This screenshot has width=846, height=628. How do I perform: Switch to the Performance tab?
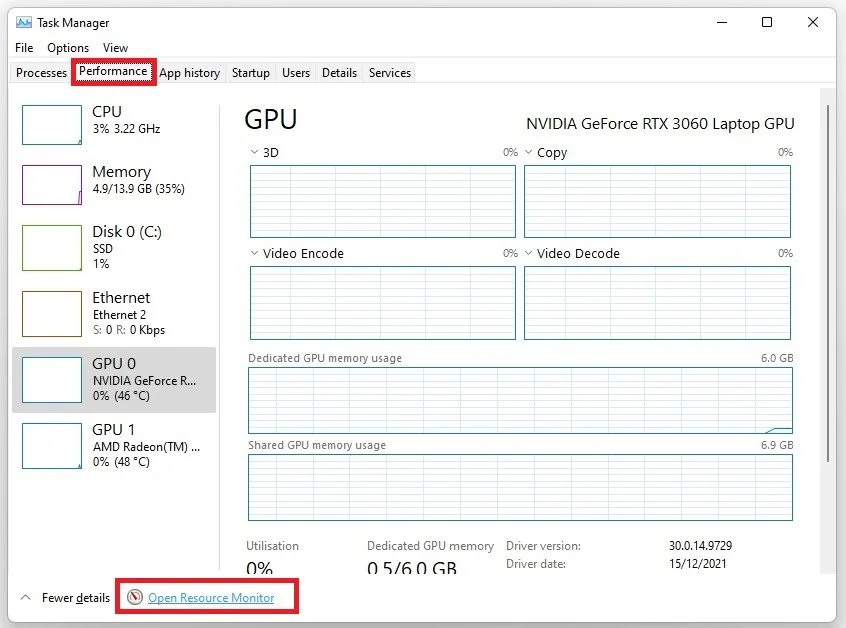113,71
